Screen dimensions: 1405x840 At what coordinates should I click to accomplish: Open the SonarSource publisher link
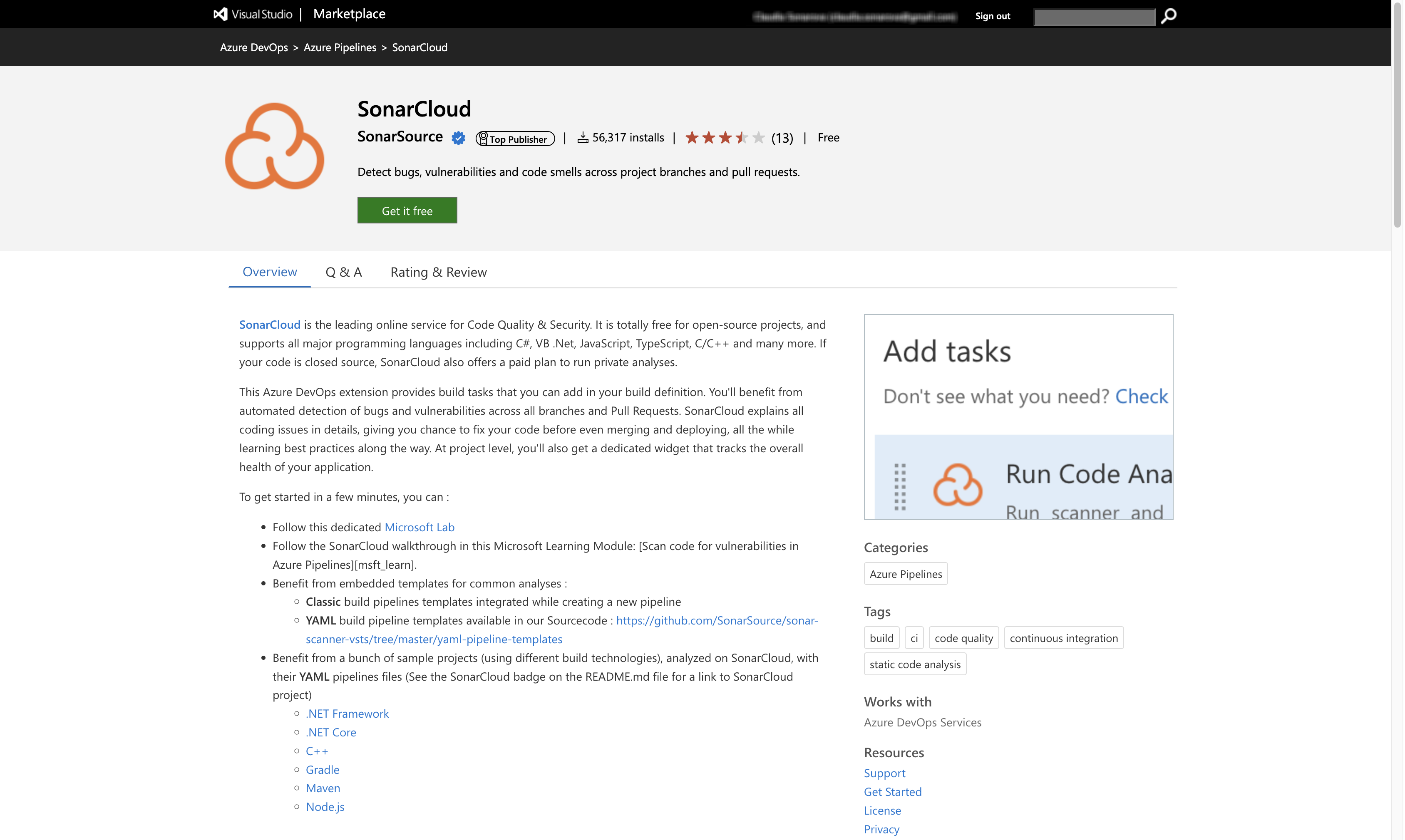pos(400,136)
